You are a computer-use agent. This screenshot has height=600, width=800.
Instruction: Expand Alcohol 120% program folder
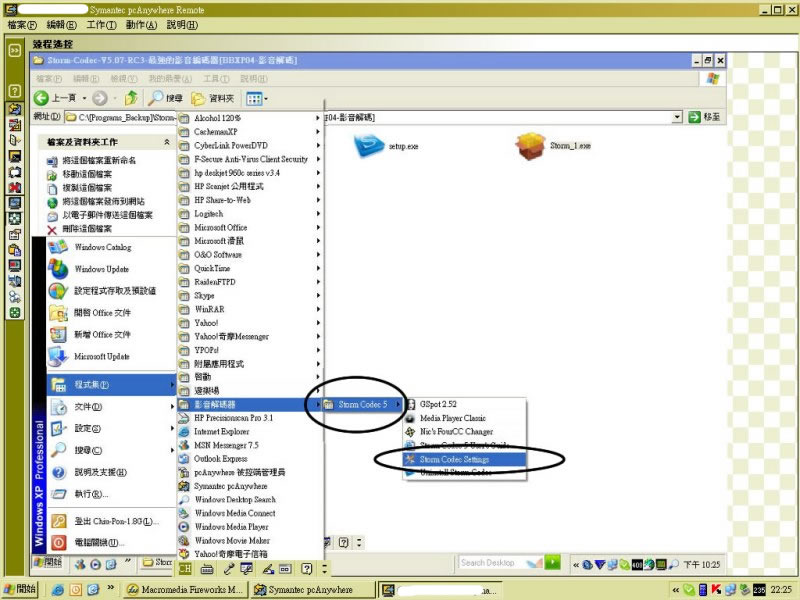pyautogui.click(x=250, y=118)
